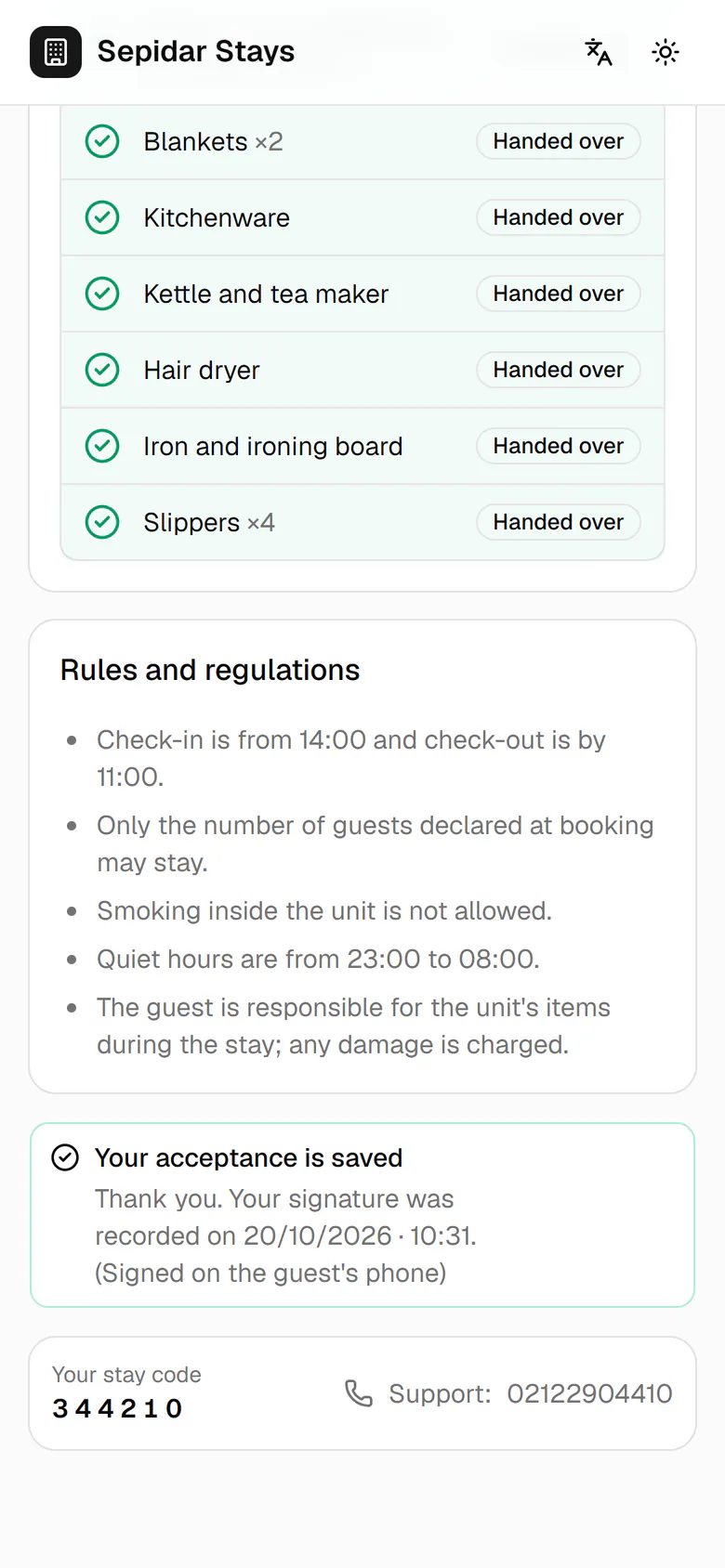The width and height of the screenshot is (725, 1568).
Task: Click the check circle next to Slippers
Action: pyautogui.click(x=102, y=522)
